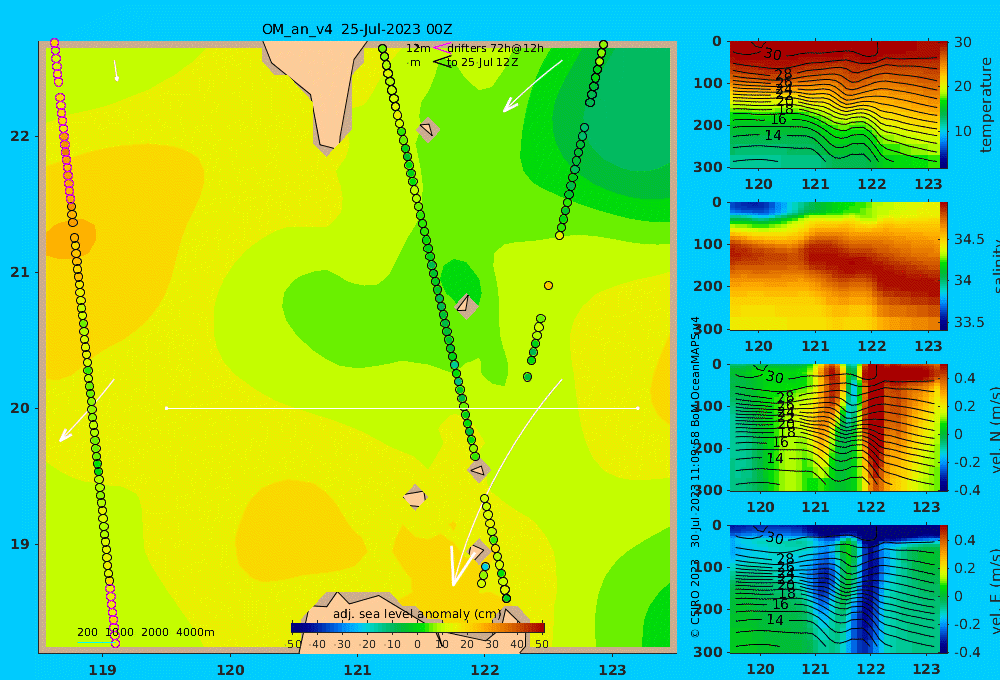Click the title text "OM_an_v4 25-Jul-2023 00Z"
Viewport: 1000px width, 680px height.
pos(357,29)
